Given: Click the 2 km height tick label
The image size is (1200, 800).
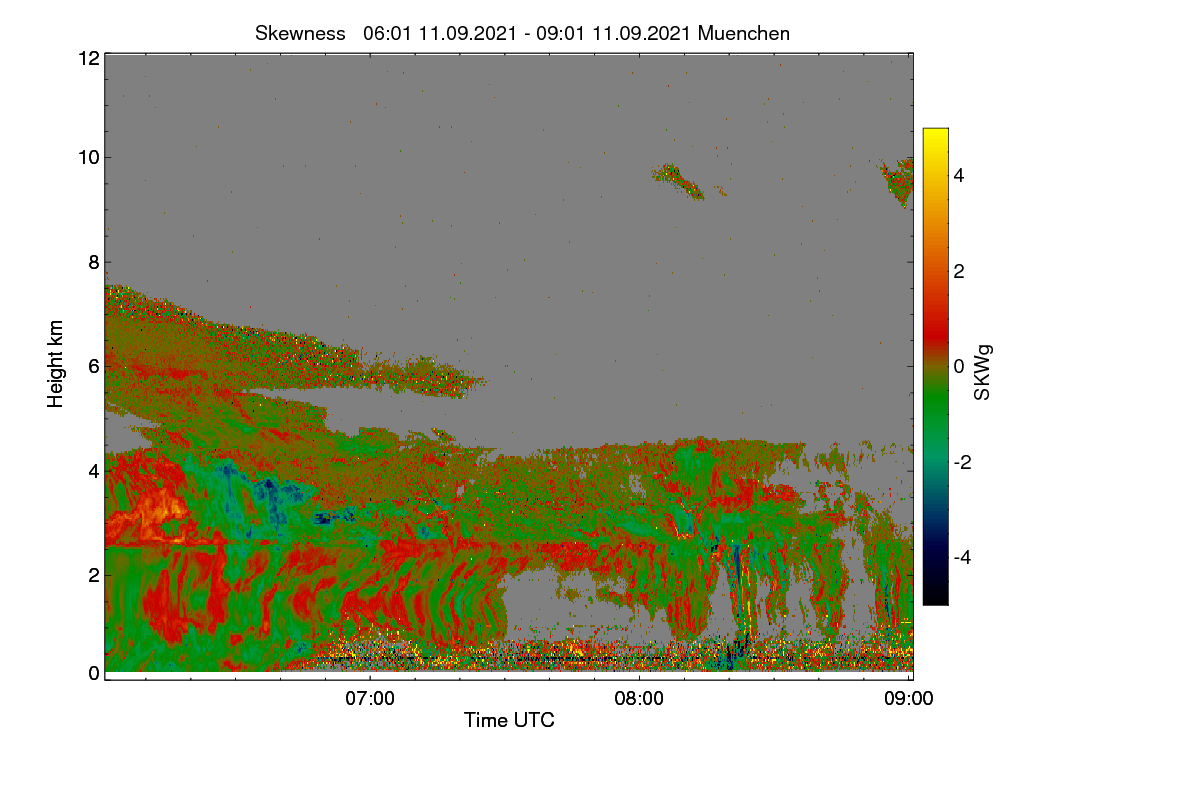Looking at the screenshot, I should (x=93, y=574).
